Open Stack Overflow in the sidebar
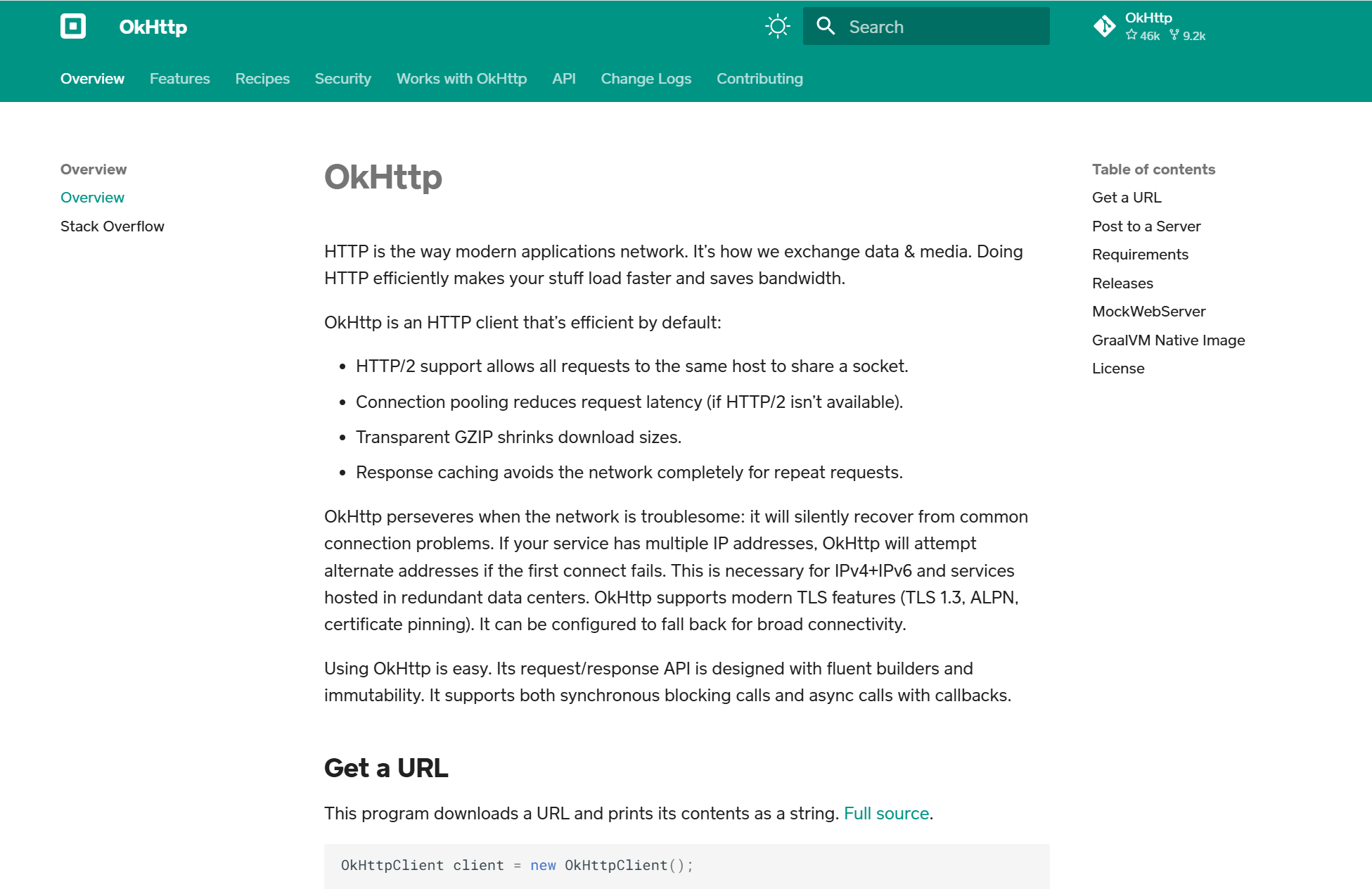Screen dimensions: 1372x889 coord(113,226)
